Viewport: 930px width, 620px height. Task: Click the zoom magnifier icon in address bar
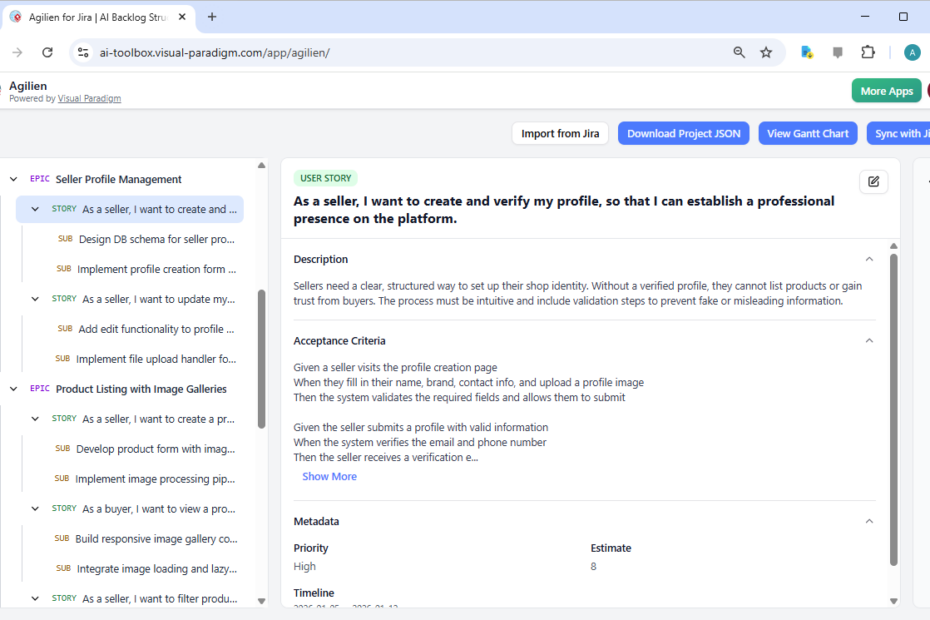click(739, 53)
